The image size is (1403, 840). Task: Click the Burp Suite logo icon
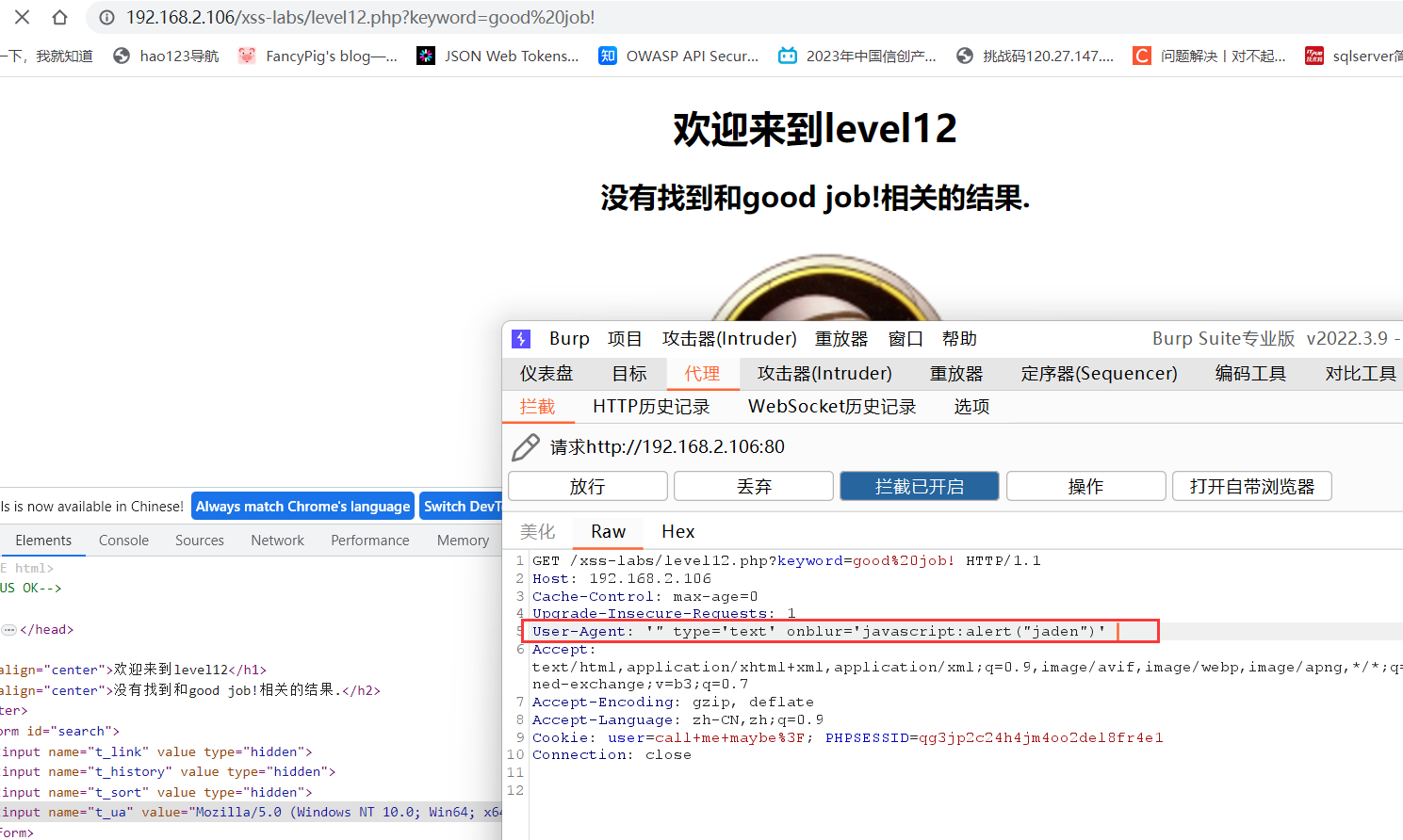(x=521, y=339)
